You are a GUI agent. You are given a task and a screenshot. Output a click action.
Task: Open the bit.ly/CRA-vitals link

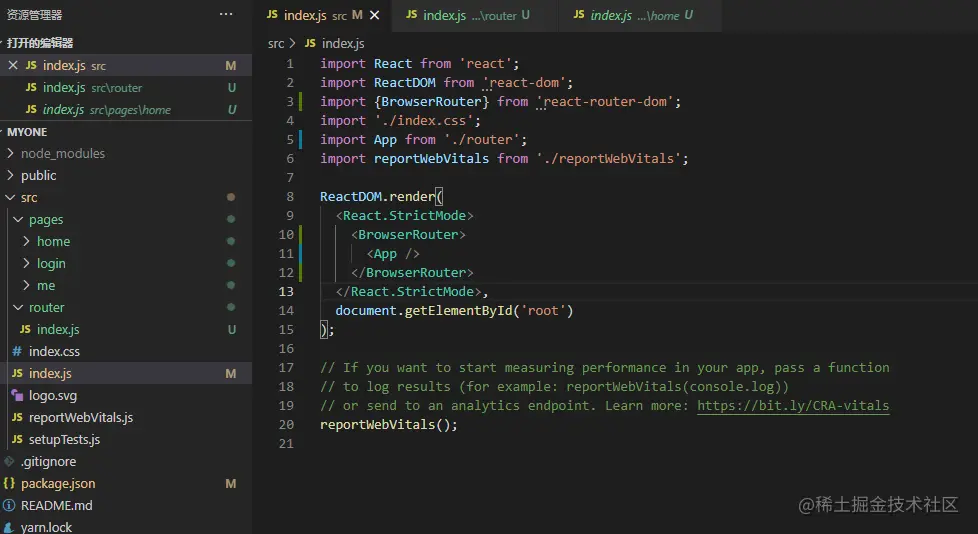pyautogui.click(x=793, y=405)
